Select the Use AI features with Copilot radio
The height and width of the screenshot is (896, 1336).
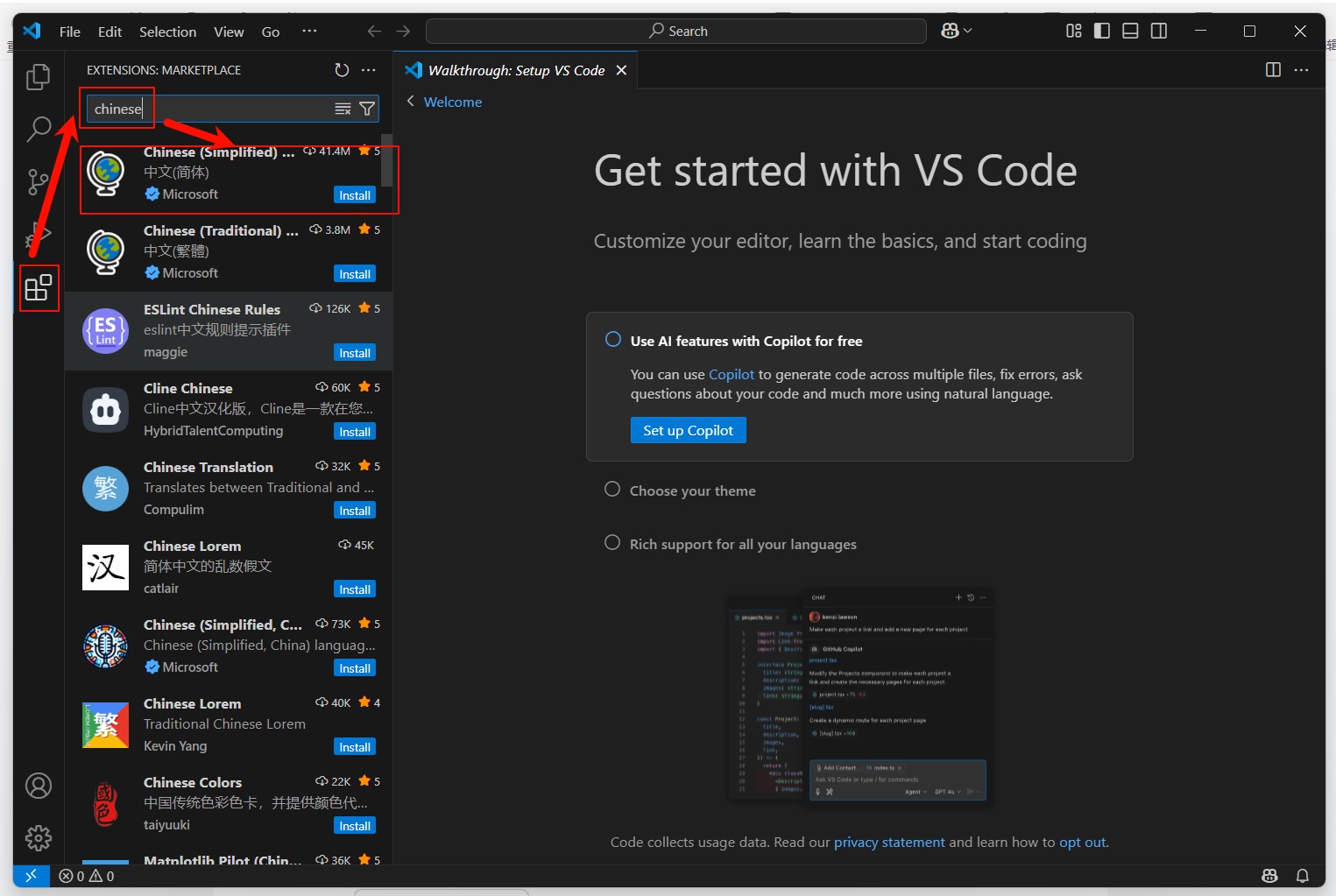click(612, 339)
